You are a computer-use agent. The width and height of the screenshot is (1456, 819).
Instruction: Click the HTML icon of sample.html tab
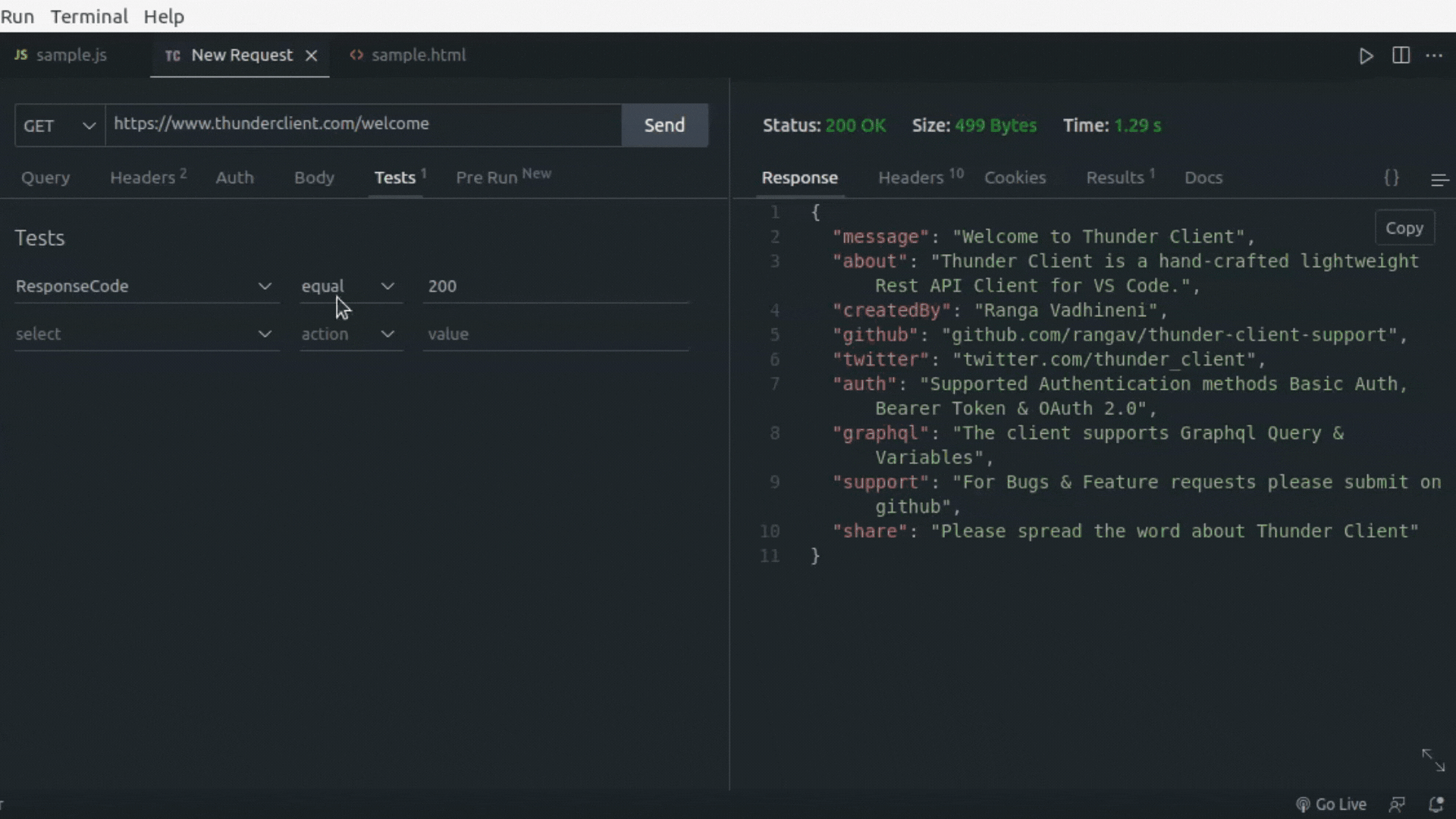coord(356,55)
